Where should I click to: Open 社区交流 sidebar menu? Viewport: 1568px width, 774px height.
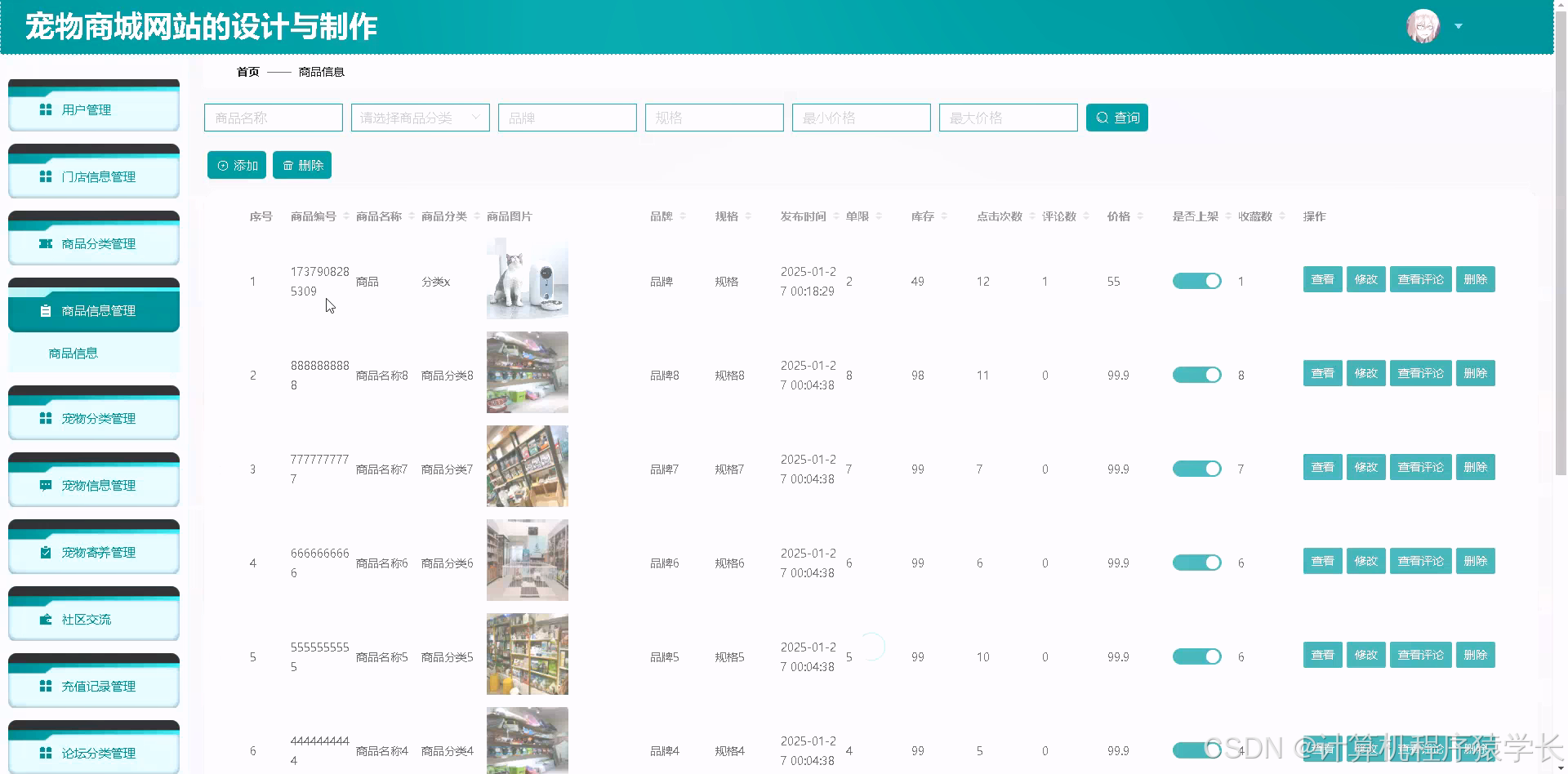(94, 616)
